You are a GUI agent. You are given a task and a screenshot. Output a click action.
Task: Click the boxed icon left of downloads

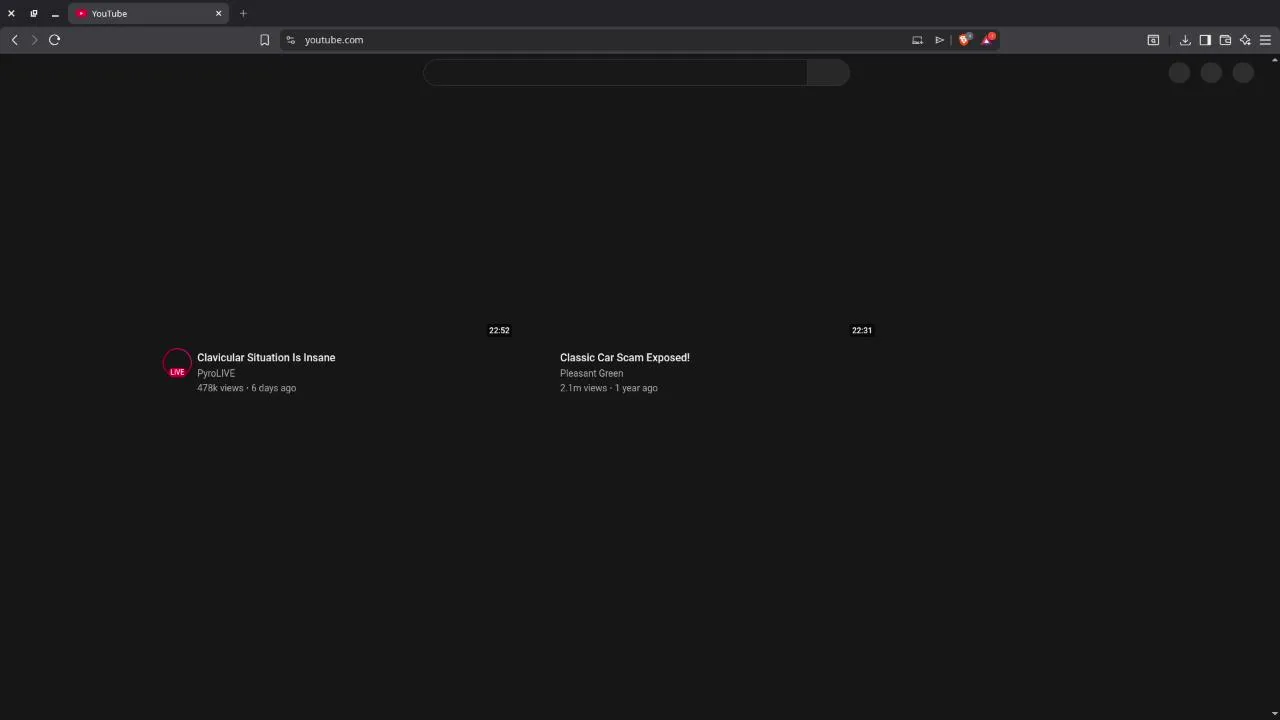click(1153, 40)
